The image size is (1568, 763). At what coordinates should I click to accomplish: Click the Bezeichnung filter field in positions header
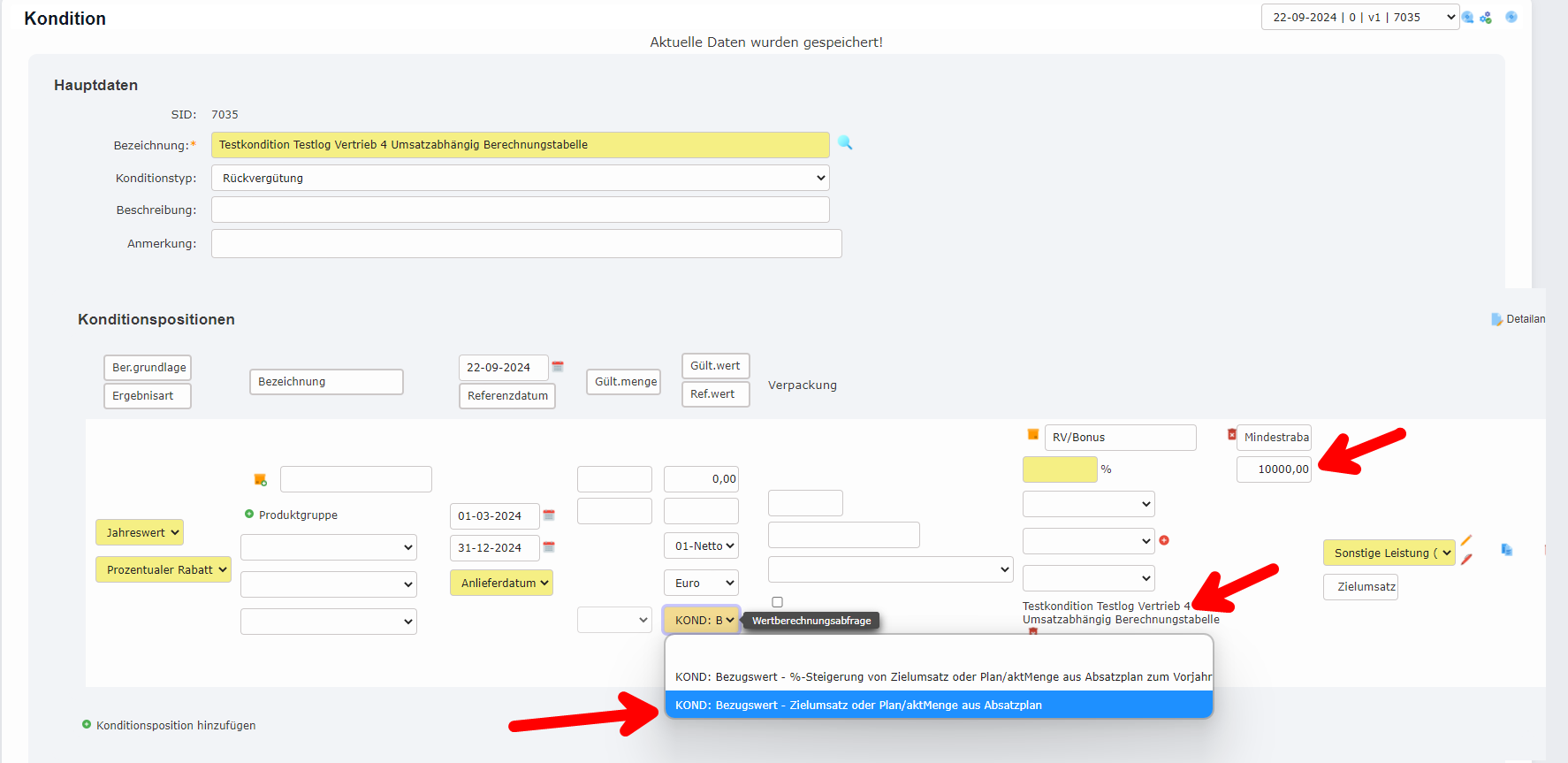326,381
